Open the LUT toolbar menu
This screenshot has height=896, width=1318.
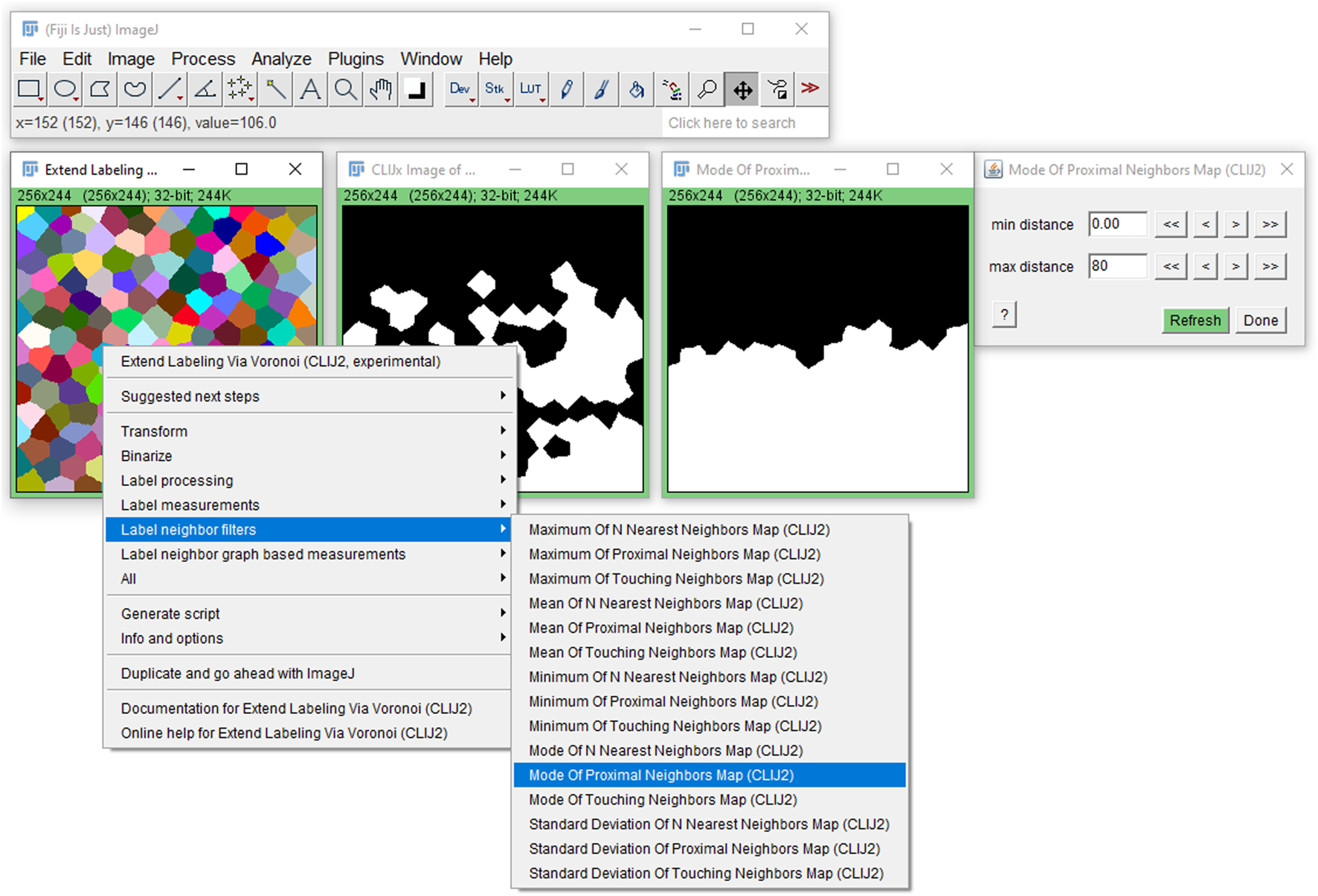[531, 90]
